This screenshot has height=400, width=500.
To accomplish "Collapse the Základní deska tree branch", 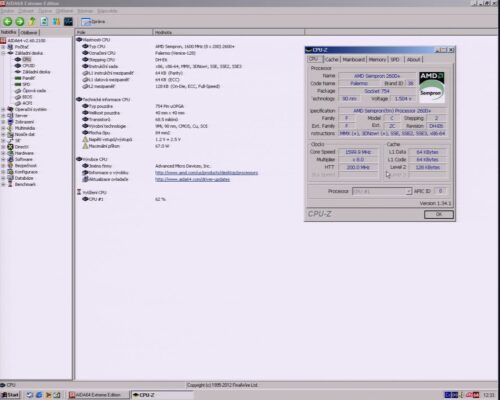I will [3, 53].
